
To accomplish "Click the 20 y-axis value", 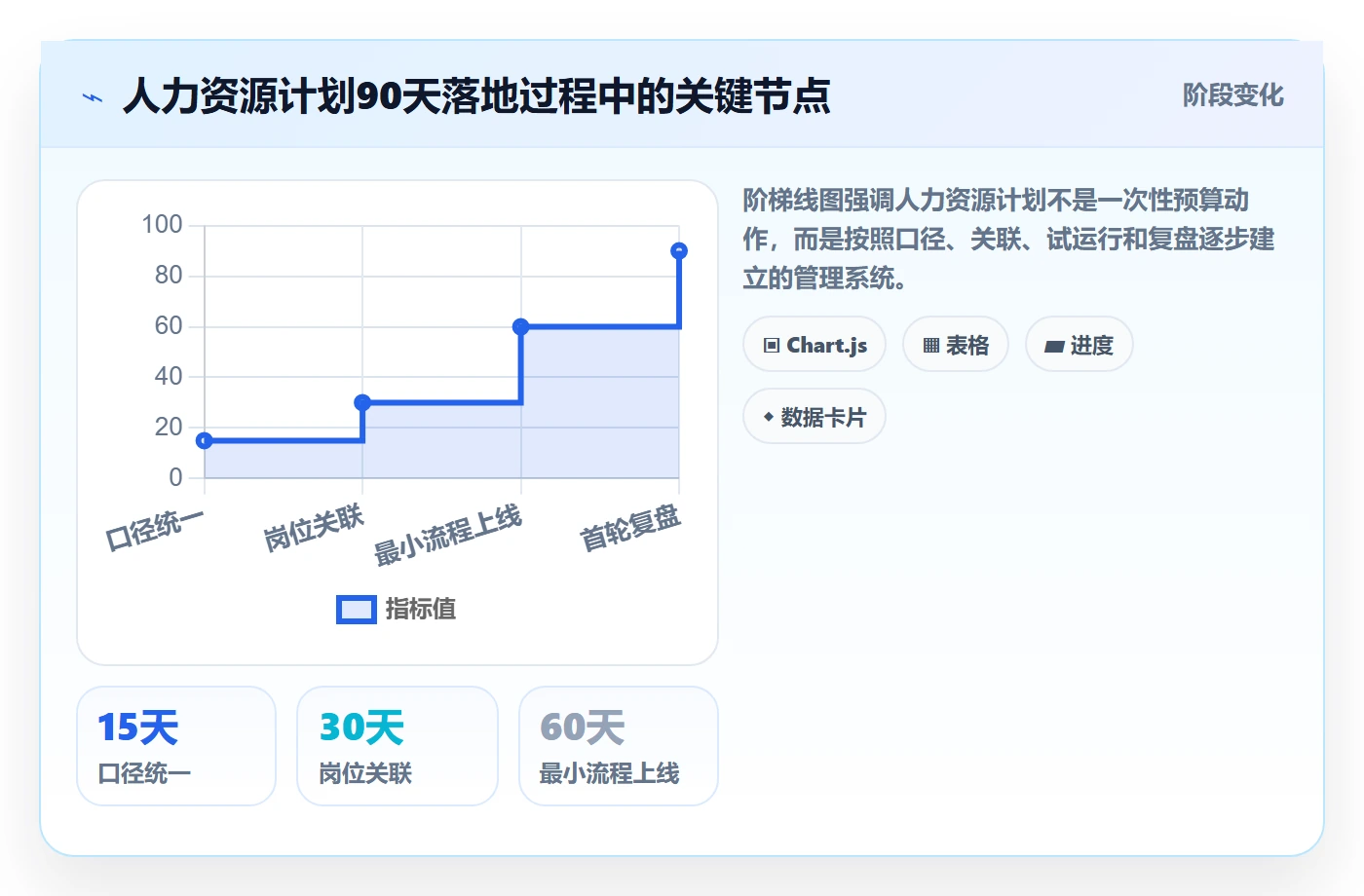I will (x=169, y=427).
